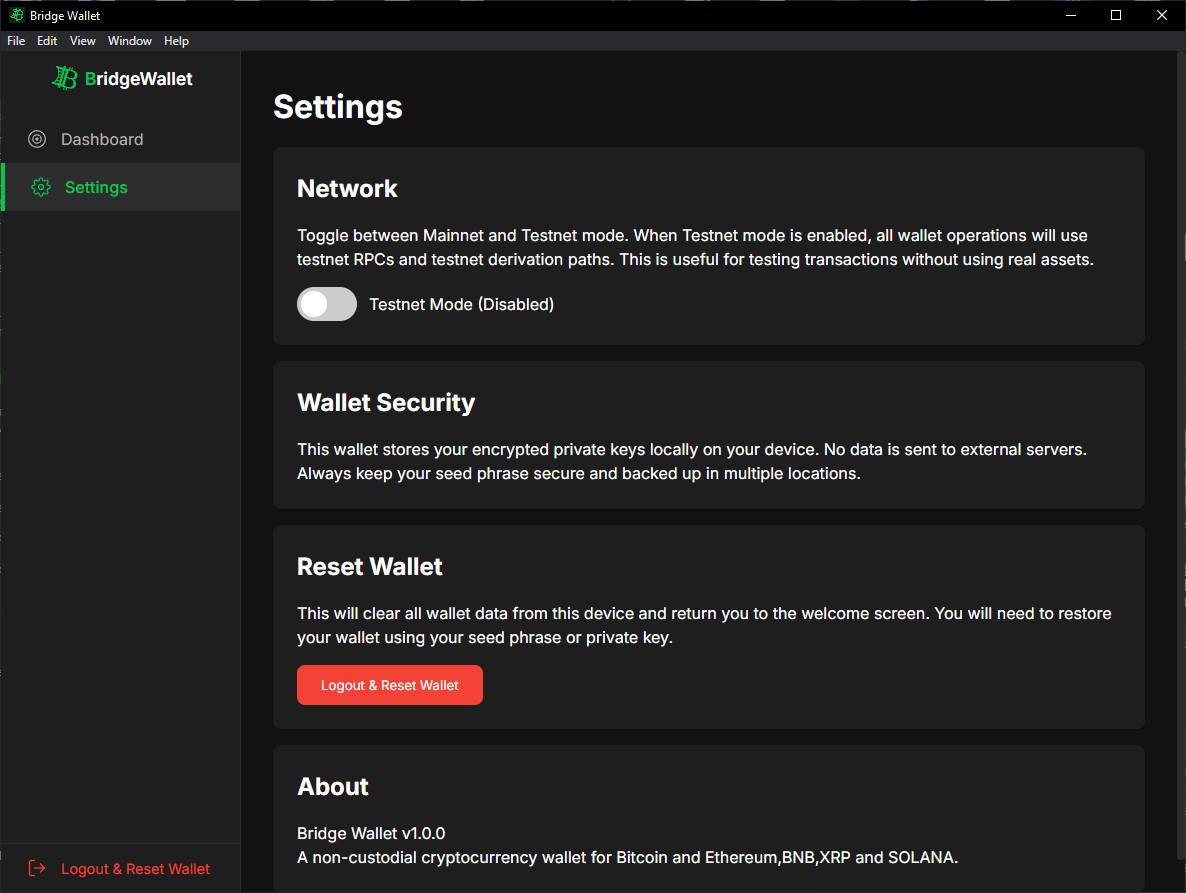Click the logout arrow icon in sidebar bottom
This screenshot has height=893, width=1186.
pos(38,868)
